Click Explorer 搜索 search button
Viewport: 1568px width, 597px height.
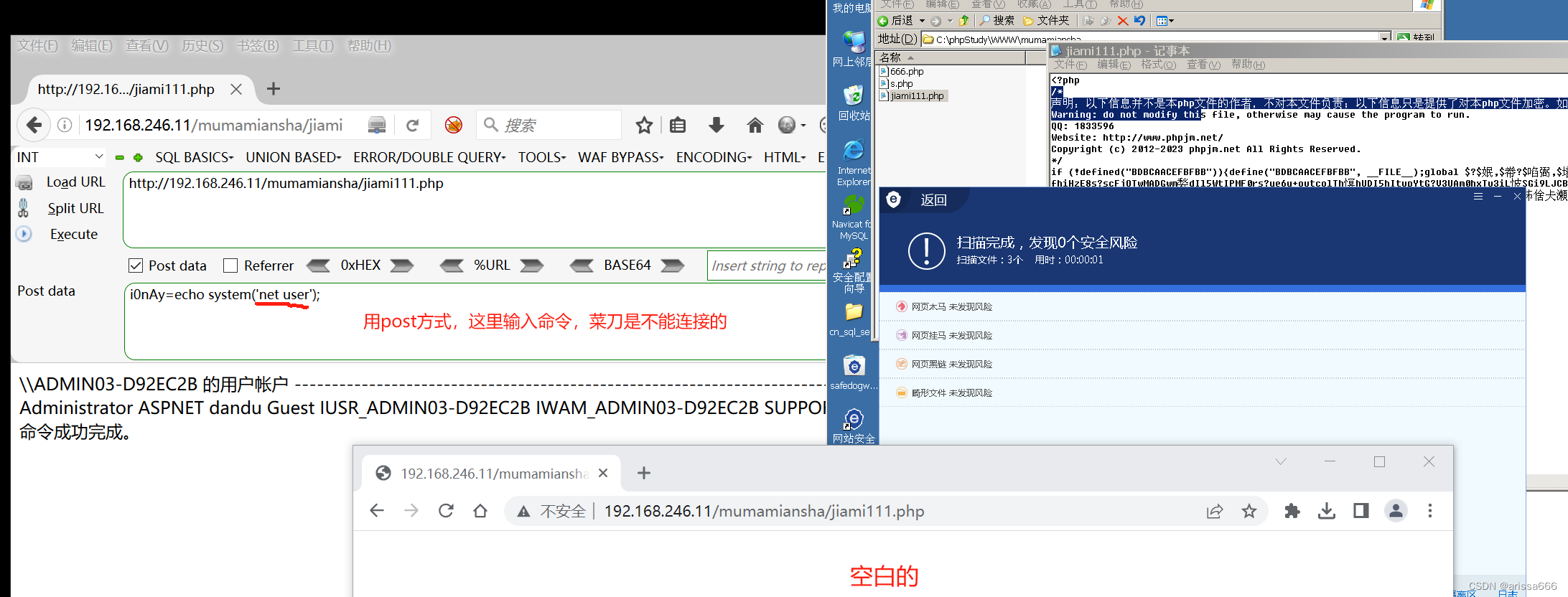point(997,21)
